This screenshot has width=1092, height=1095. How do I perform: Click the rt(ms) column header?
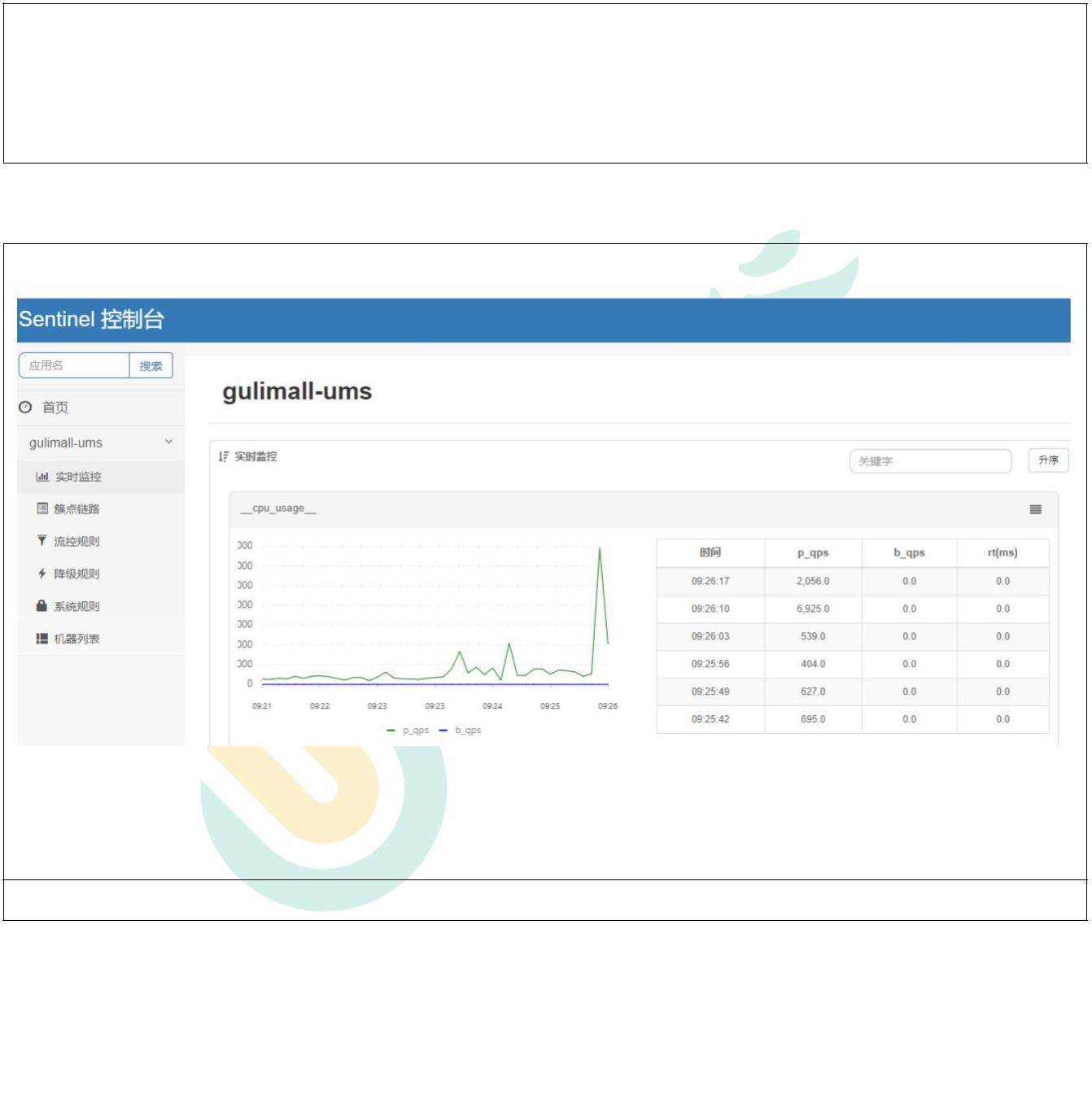[x=1002, y=552]
